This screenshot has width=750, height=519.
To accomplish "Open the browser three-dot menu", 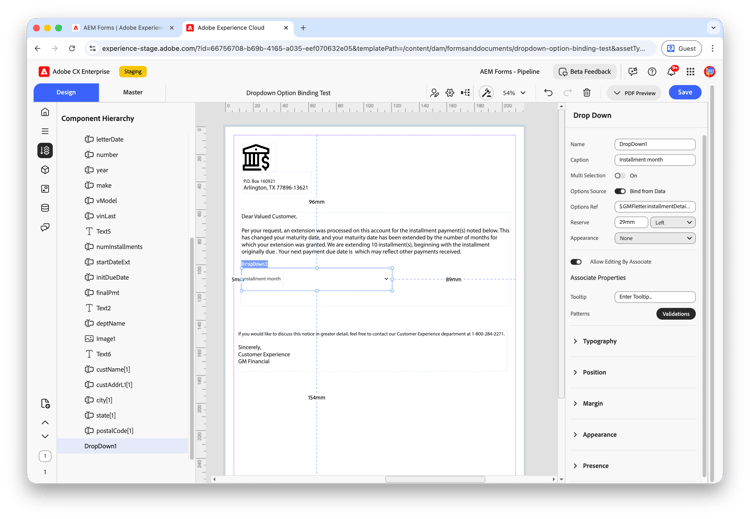I will coord(713,48).
